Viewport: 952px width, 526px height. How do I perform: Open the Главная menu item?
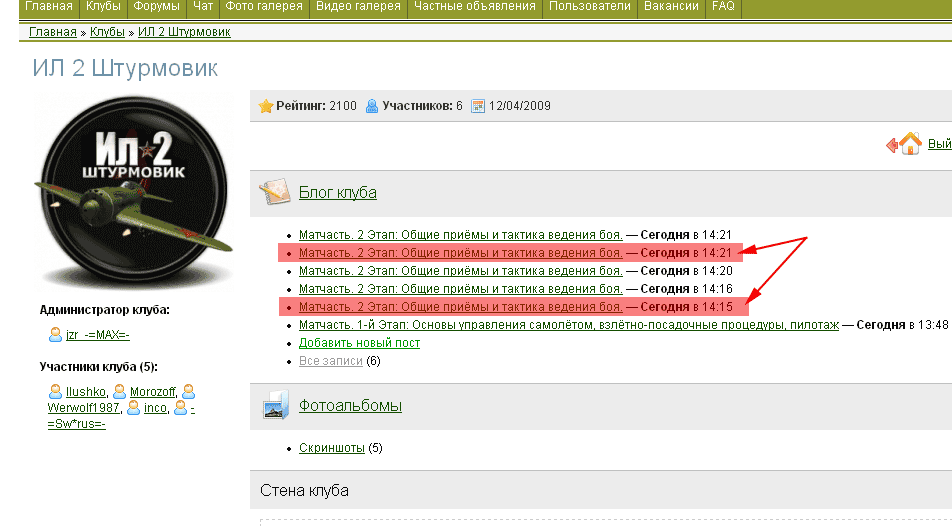[49, 7]
